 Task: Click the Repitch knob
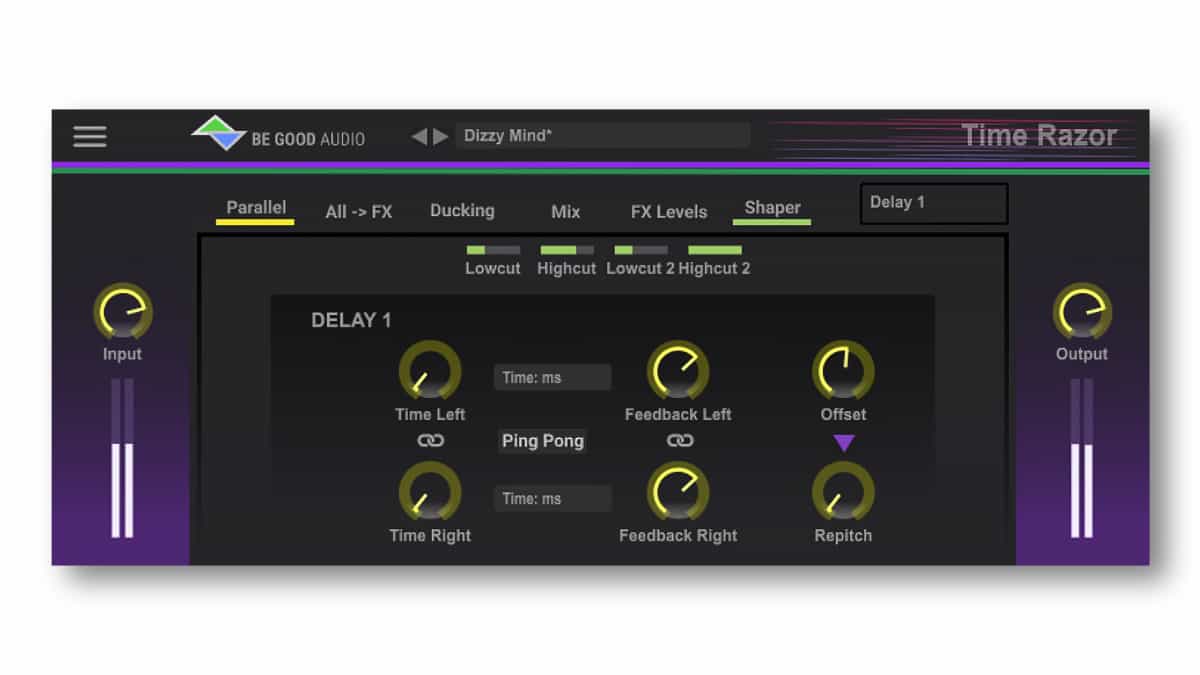coord(843,492)
